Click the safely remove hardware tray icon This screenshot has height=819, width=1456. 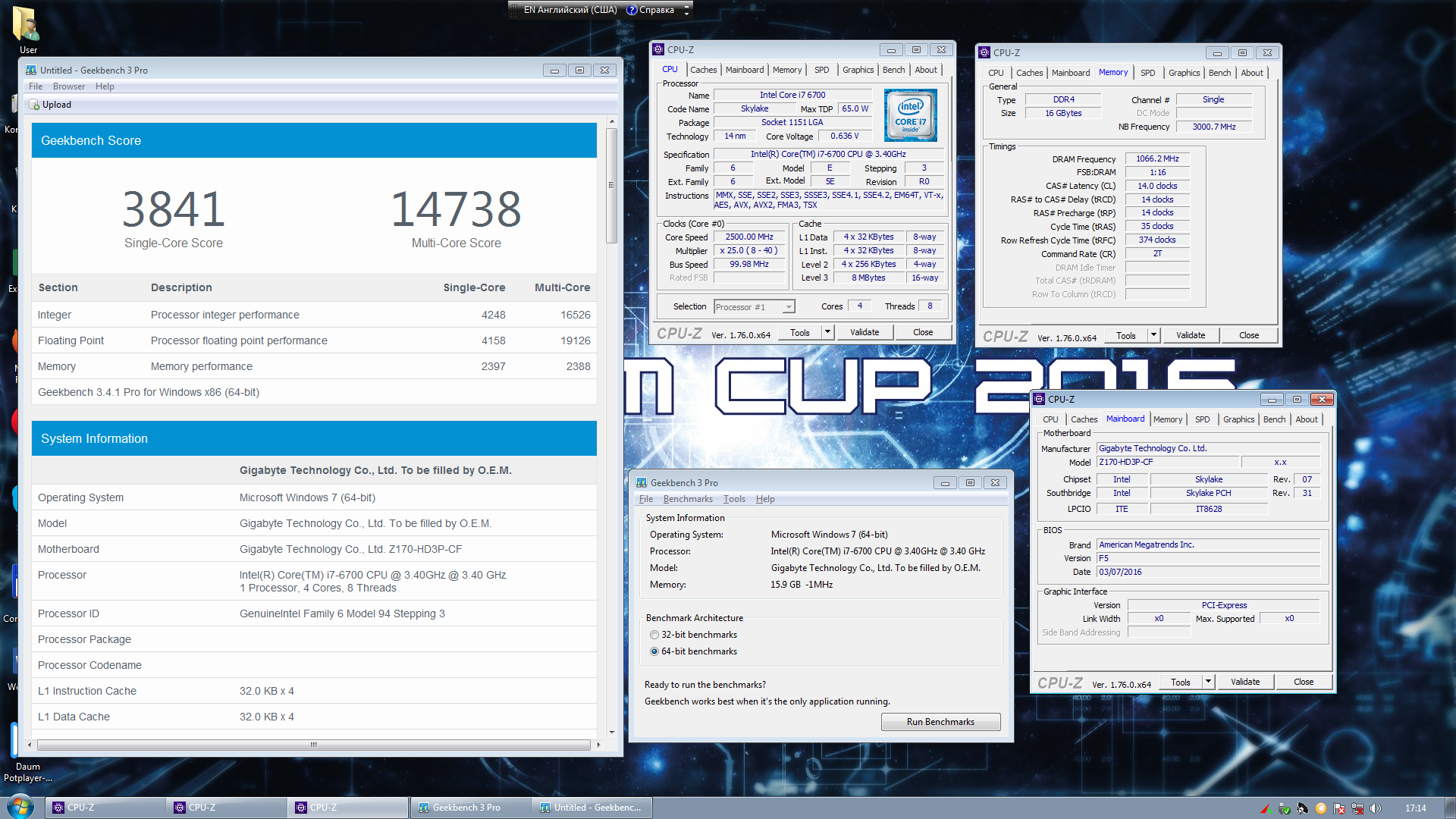point(1284,808)
